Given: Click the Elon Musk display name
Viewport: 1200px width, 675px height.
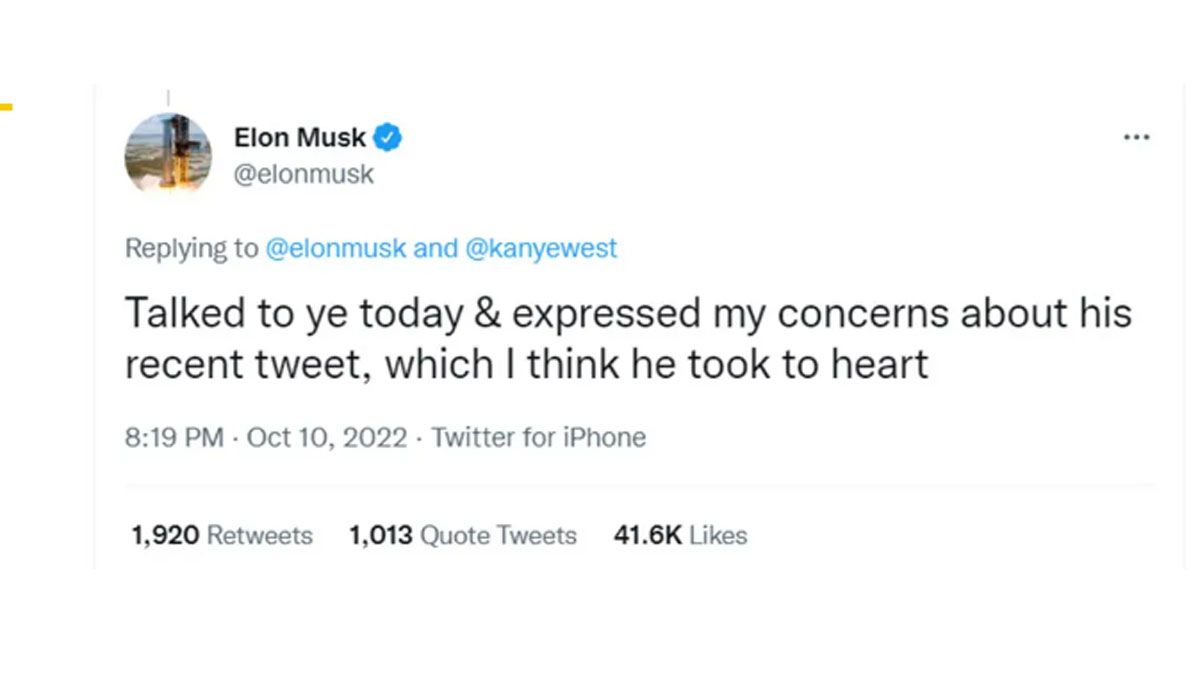Looking at the screenshot, I should pos(299,137).
